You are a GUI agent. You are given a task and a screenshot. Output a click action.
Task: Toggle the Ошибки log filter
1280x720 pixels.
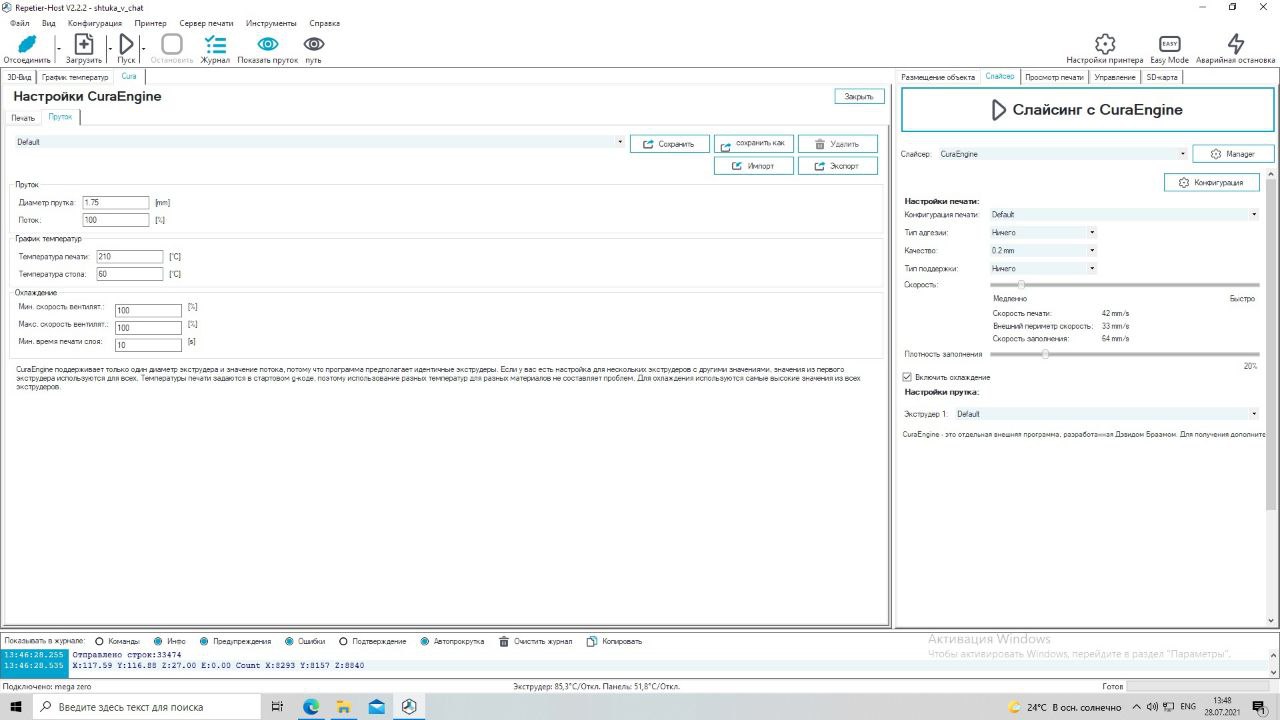[x=290, y=641]
